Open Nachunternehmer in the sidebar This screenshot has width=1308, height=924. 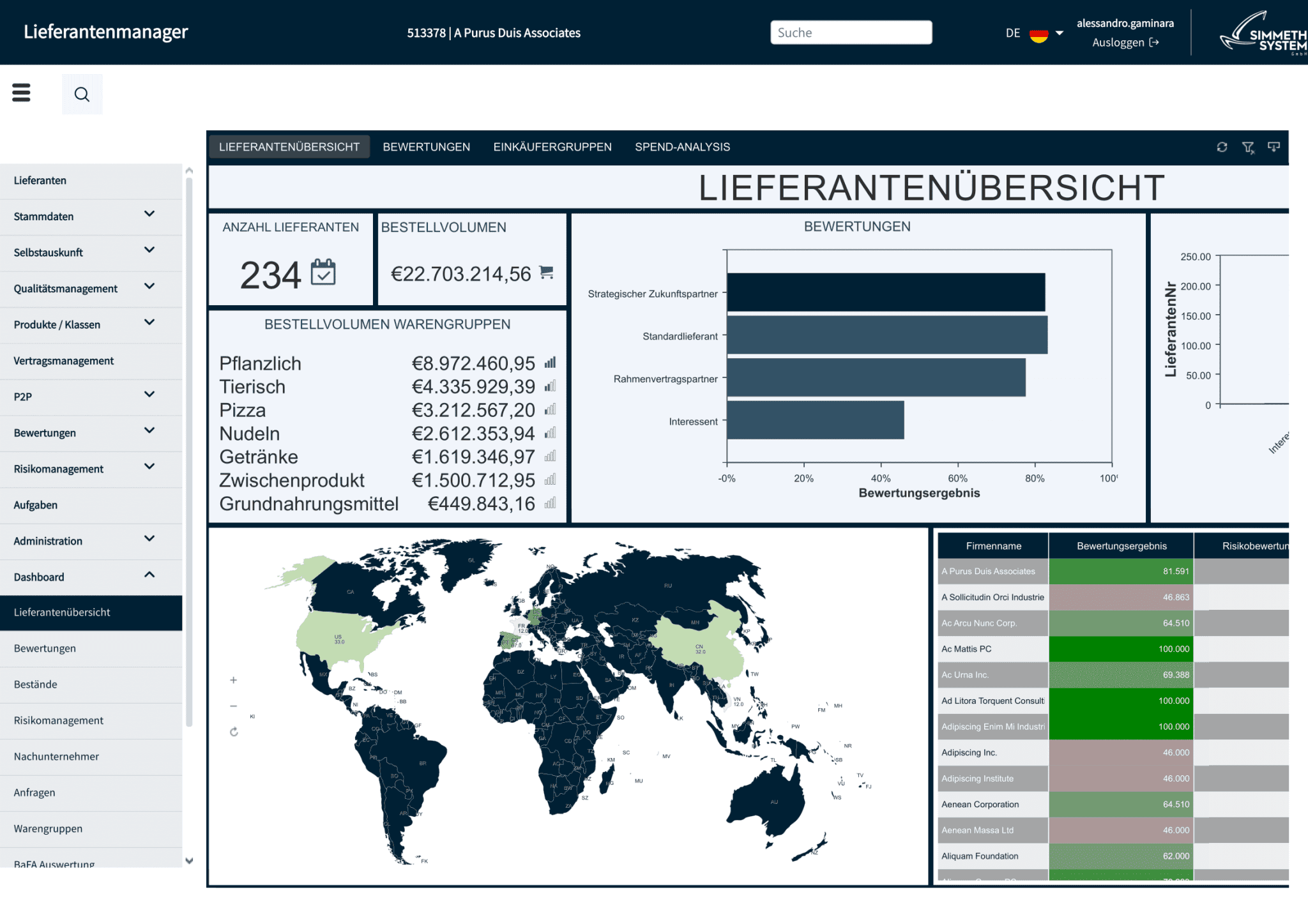tap(56, 757)
